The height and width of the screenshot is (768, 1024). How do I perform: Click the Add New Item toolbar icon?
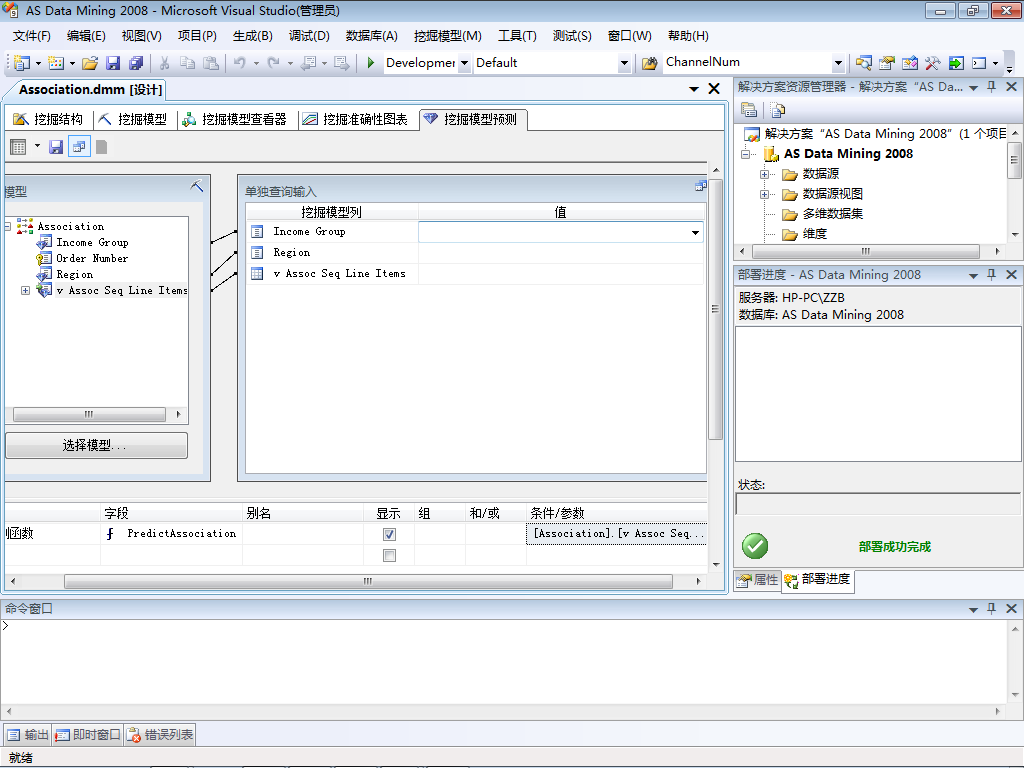point(56,63)
